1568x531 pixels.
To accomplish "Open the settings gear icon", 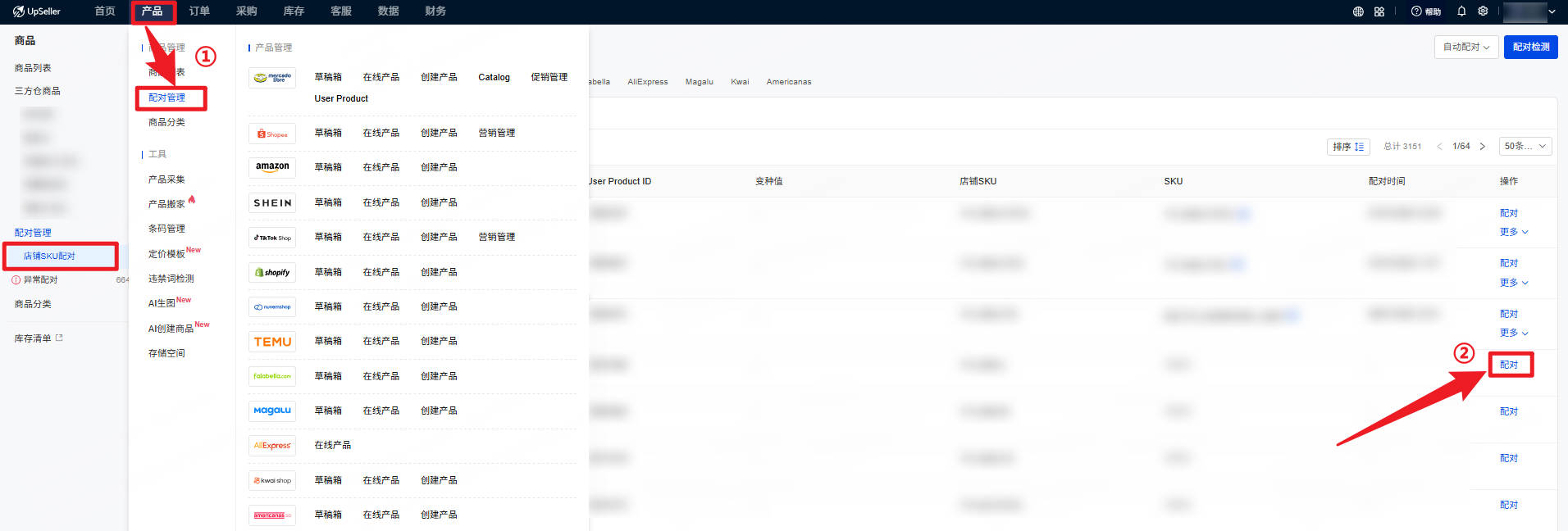I will click(1483, 11).
